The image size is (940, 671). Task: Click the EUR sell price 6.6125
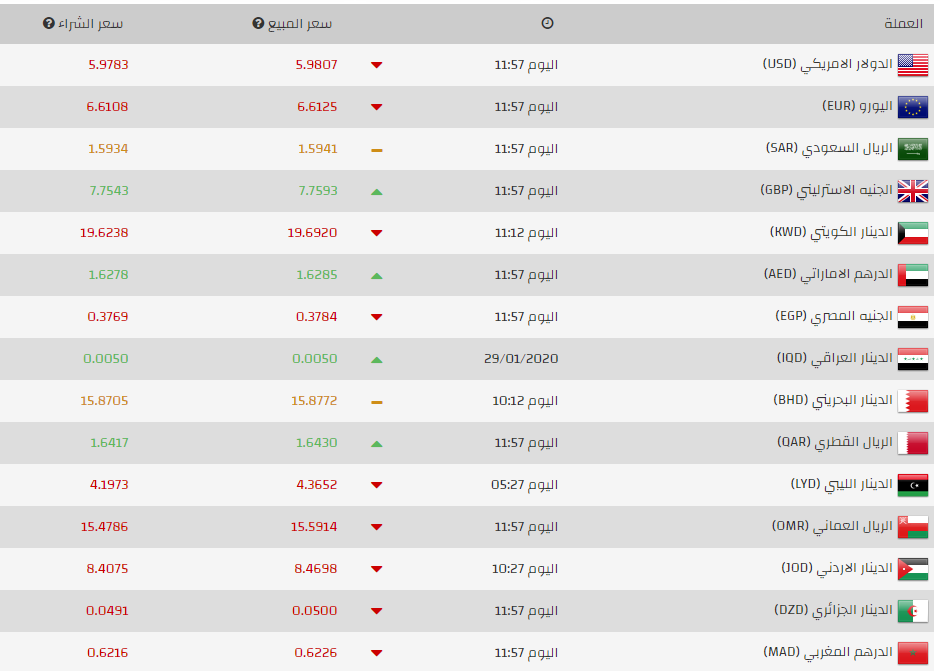tap(317, 107)
